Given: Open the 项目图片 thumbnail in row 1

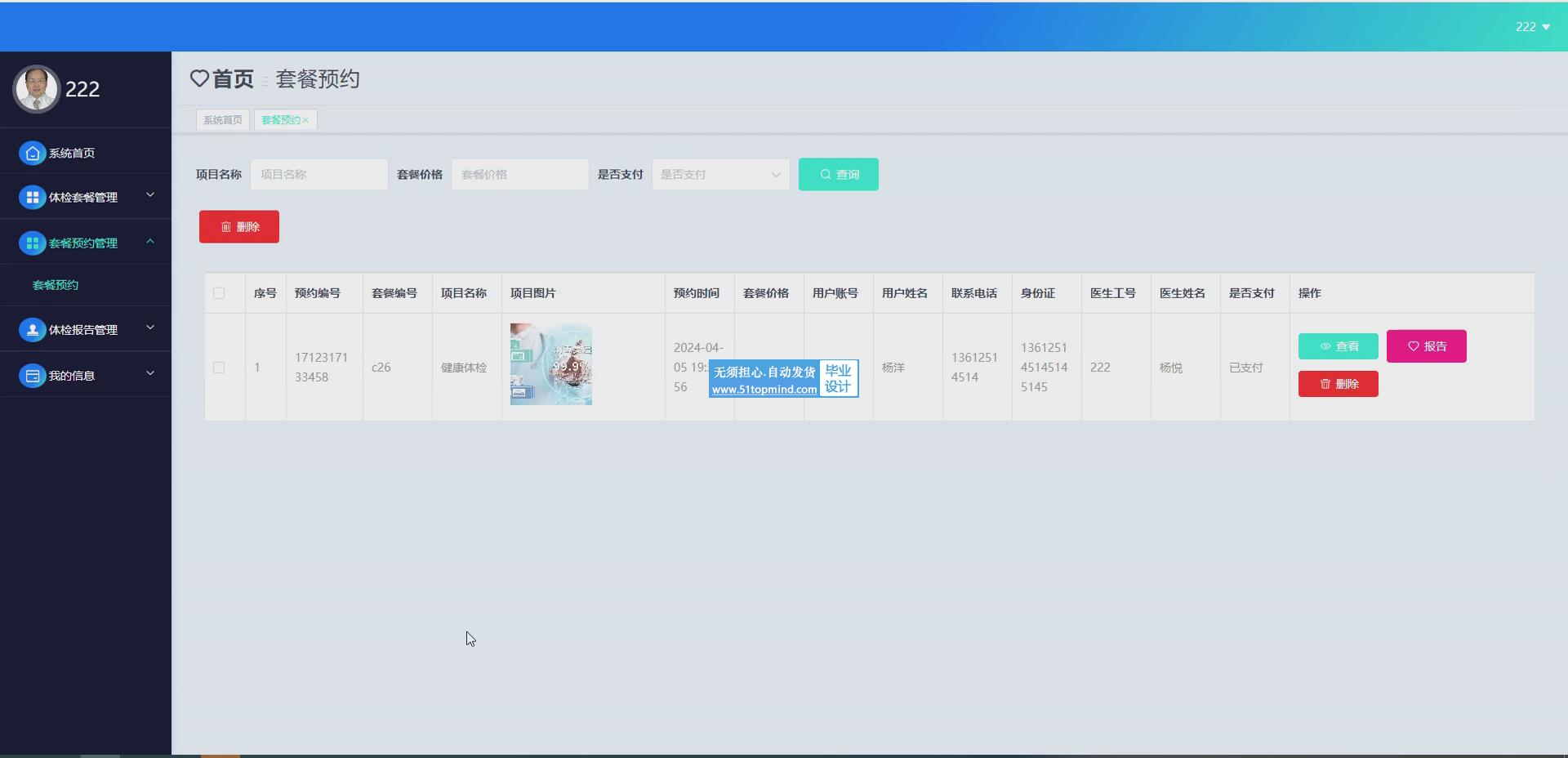Looking at the screenshot, I should coord(551,364).
